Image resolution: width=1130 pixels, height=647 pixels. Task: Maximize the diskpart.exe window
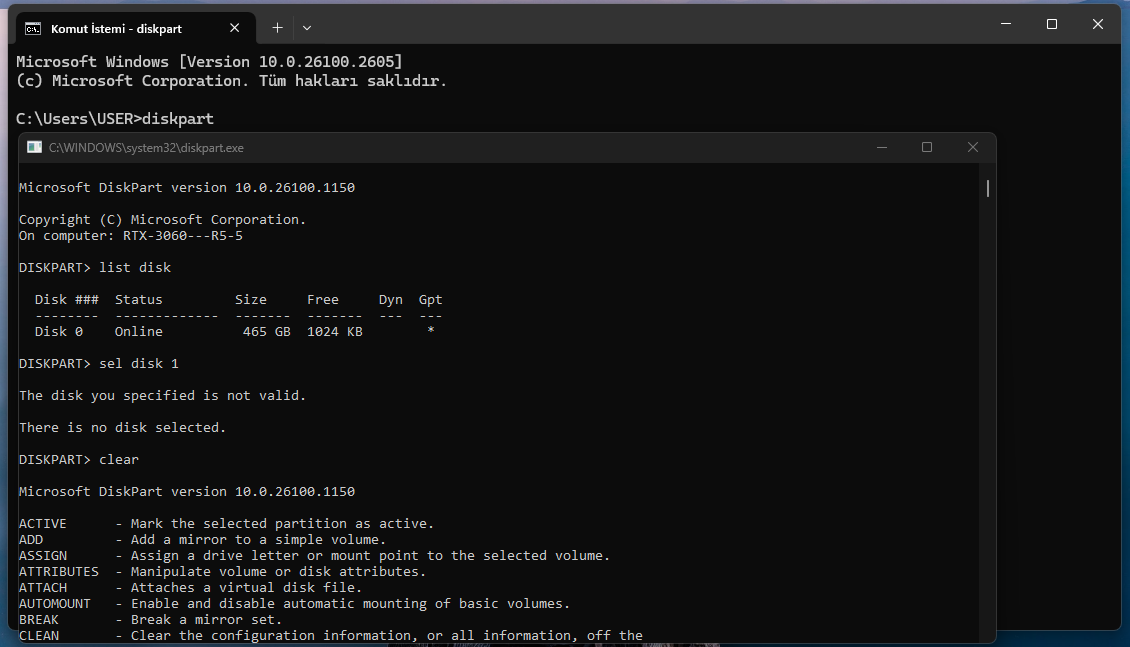(x=927, y=147)
